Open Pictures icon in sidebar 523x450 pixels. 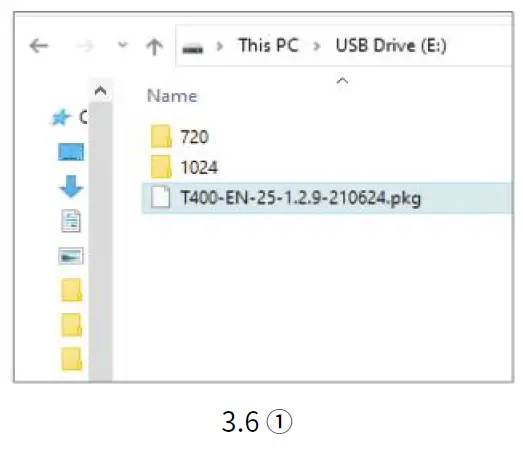[x=71, y=256]
